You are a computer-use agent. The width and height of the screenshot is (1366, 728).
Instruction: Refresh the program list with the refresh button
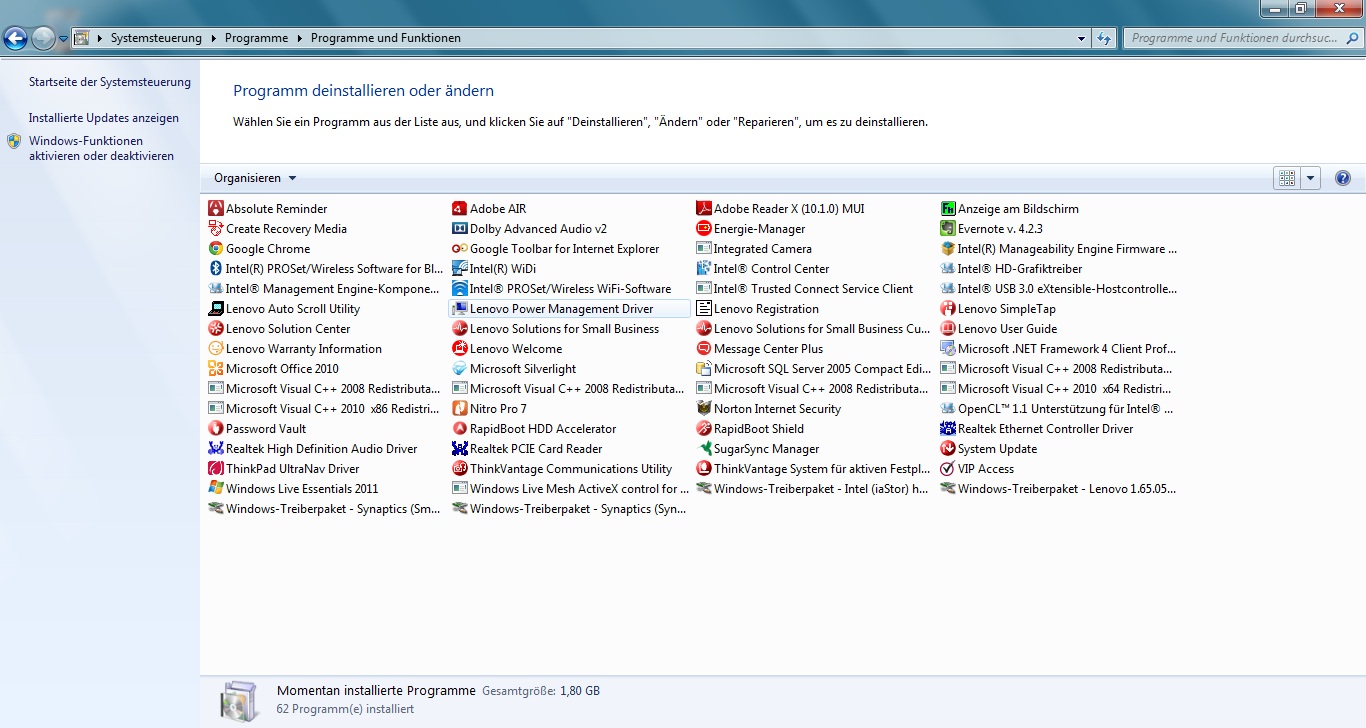click(1104, 38)
